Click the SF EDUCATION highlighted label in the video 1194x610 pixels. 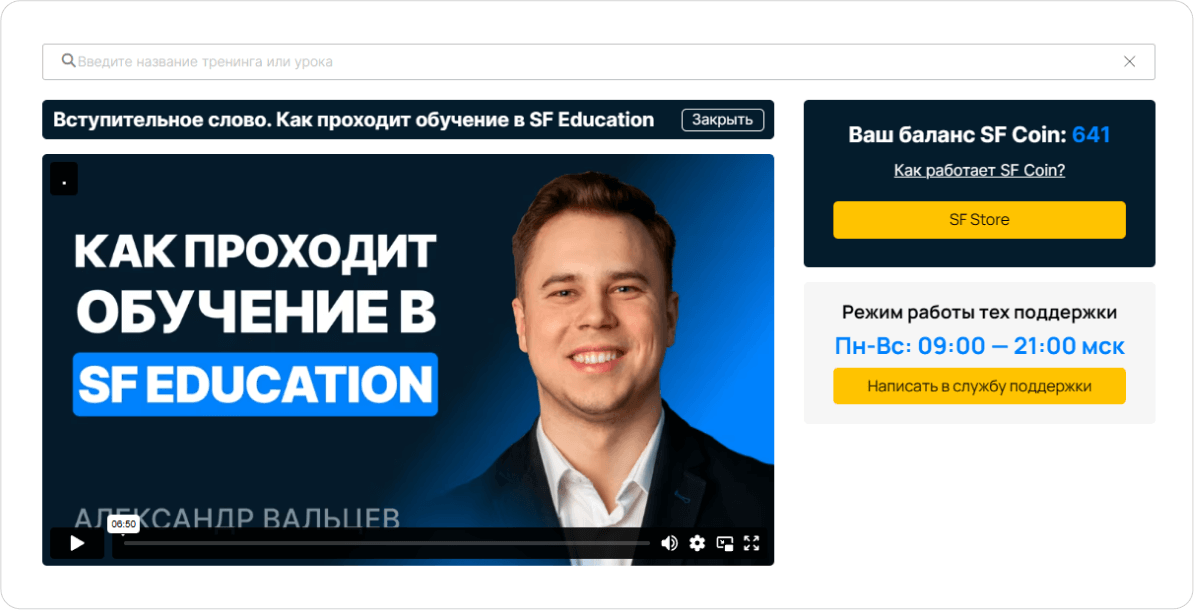[x=255, y=384]
